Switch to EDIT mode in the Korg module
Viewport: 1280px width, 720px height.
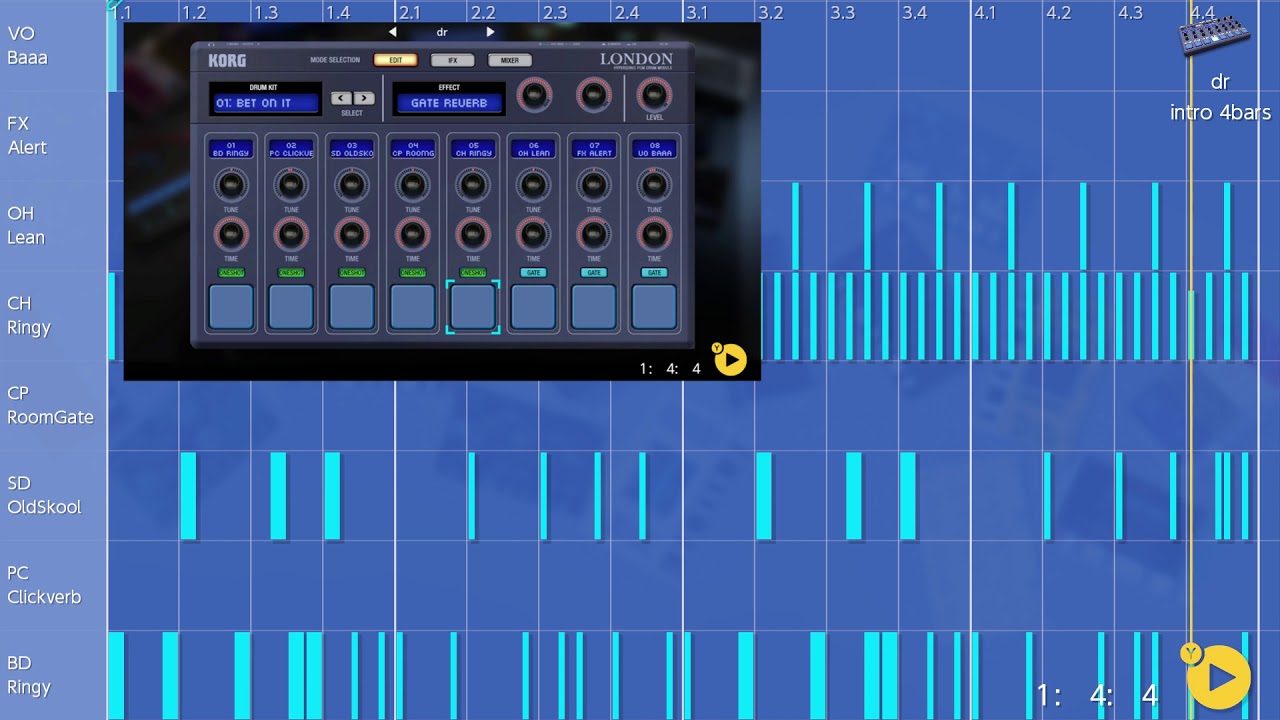click(395, 60)
